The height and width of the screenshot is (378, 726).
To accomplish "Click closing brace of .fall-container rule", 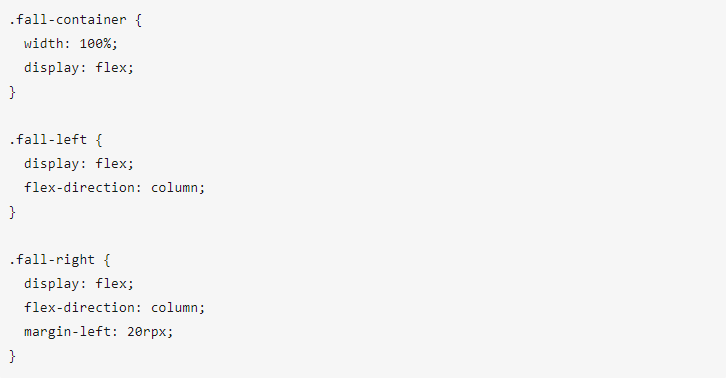I will click(x=13, y=92).
